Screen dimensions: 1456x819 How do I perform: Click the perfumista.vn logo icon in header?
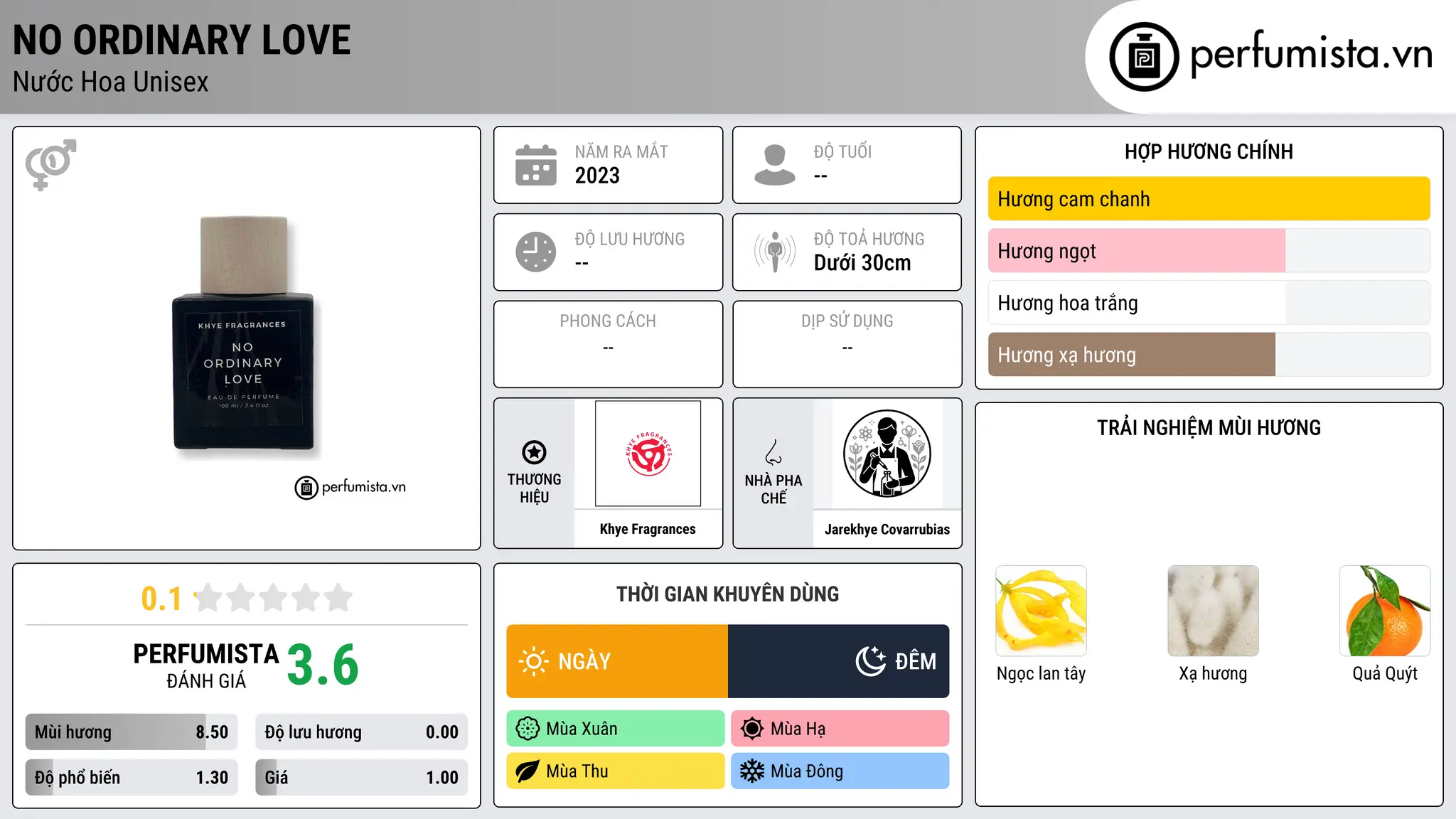coord(1144,57)
